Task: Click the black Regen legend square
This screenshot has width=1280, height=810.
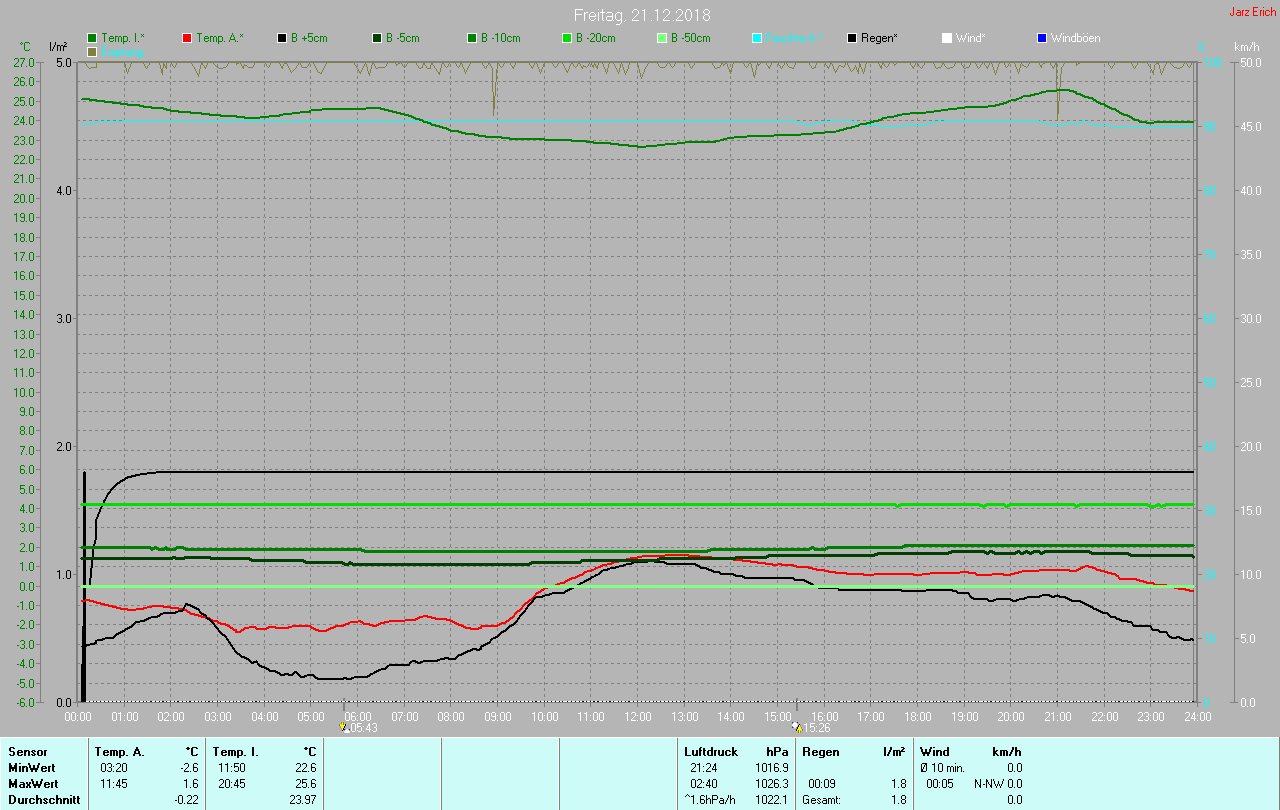Action: (x=852, y=38)
